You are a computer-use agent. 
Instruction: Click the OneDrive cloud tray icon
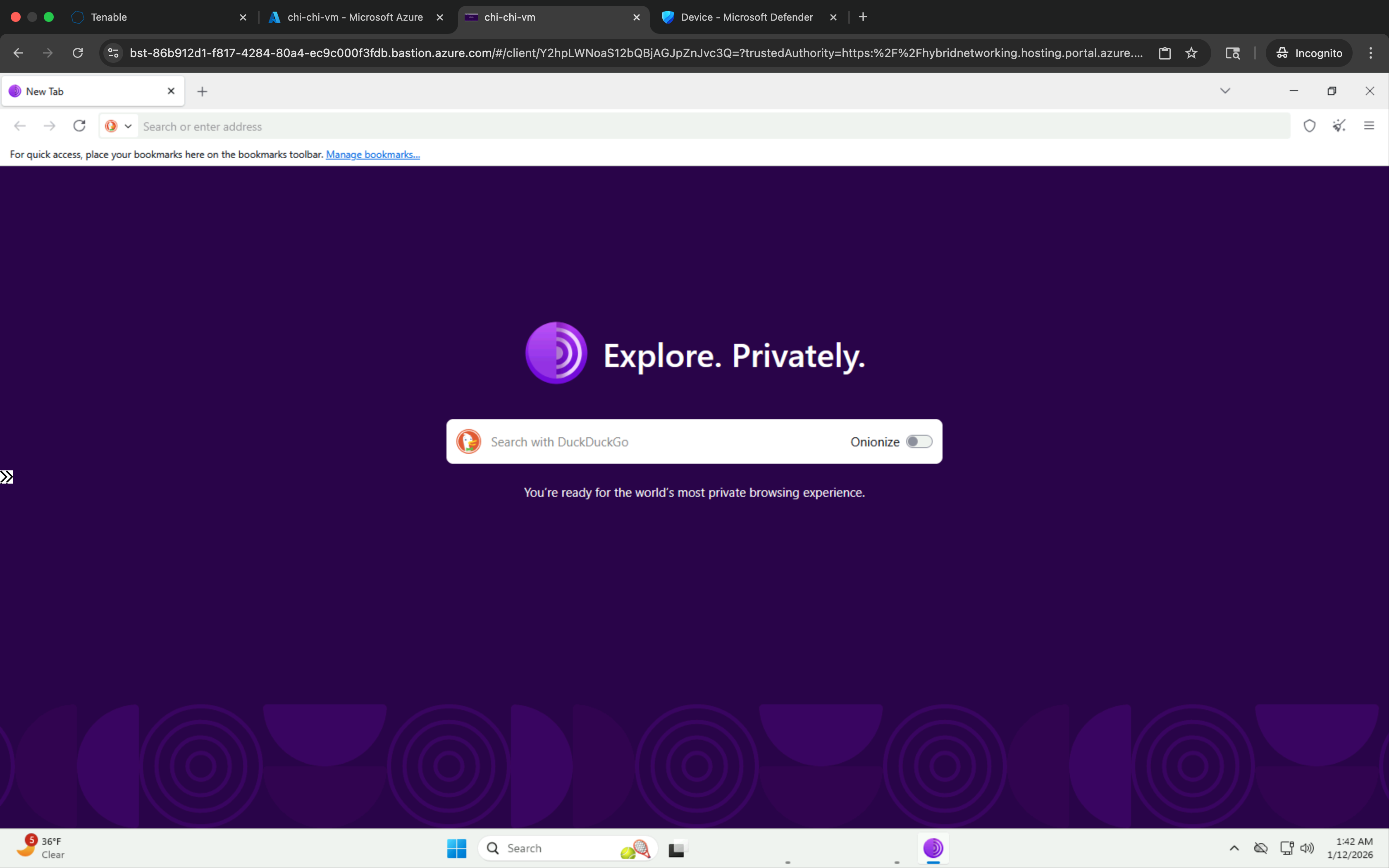(x=1260, y=848)
